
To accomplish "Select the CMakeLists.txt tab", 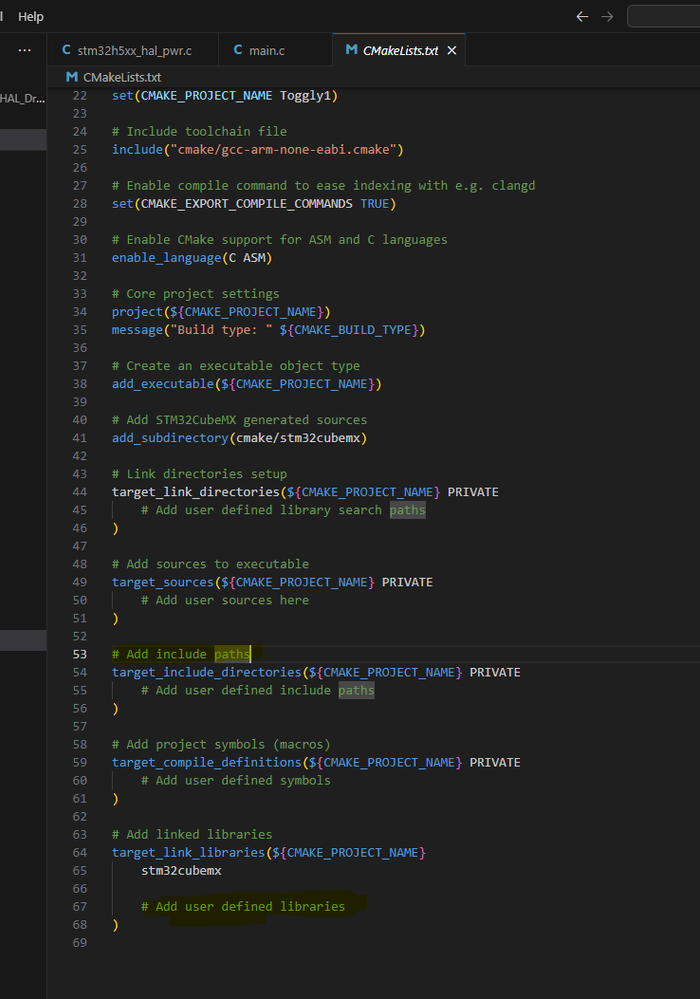I will [399, 50].
